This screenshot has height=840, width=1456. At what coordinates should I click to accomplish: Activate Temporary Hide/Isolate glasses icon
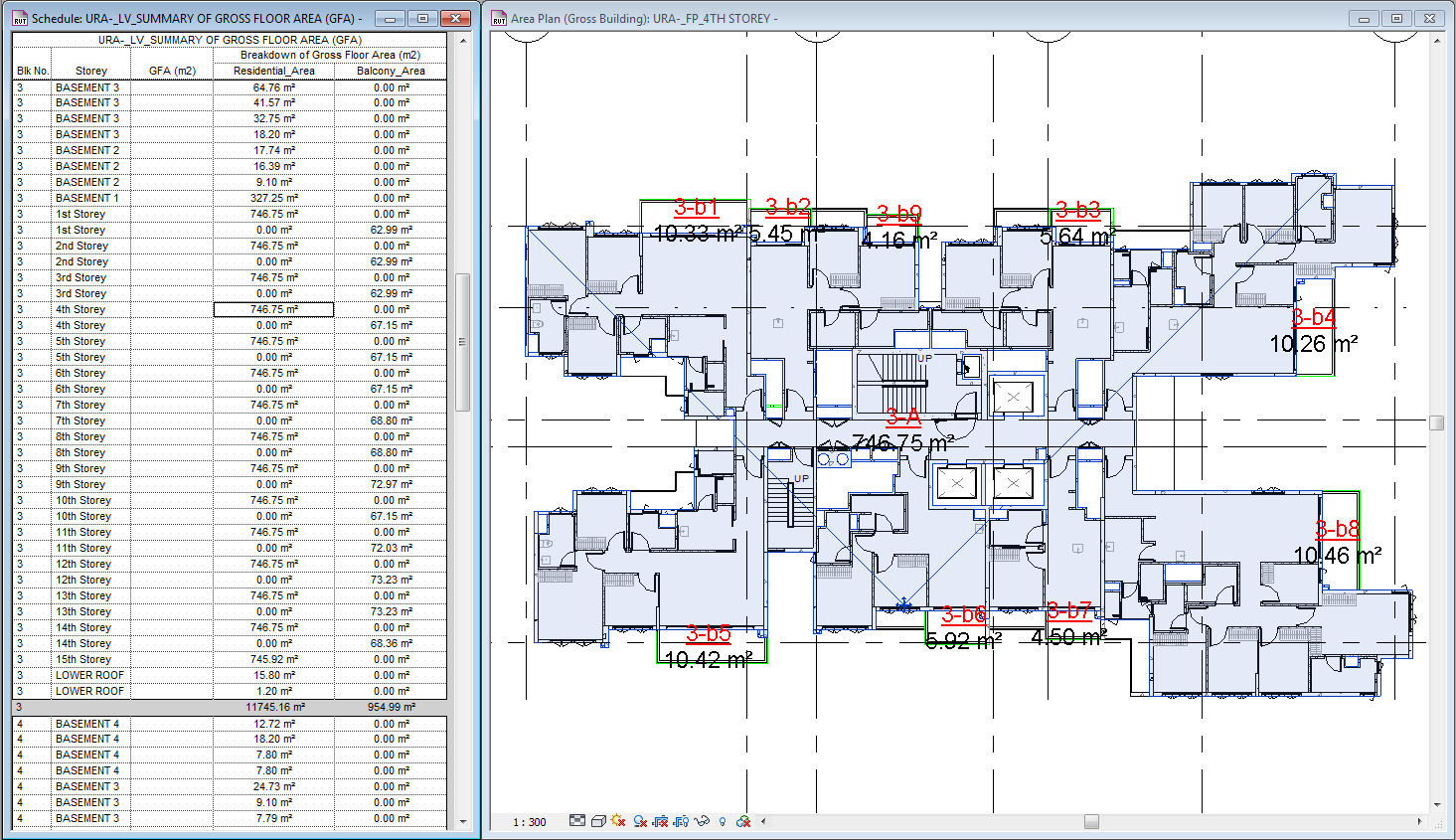tap(702, 821)
